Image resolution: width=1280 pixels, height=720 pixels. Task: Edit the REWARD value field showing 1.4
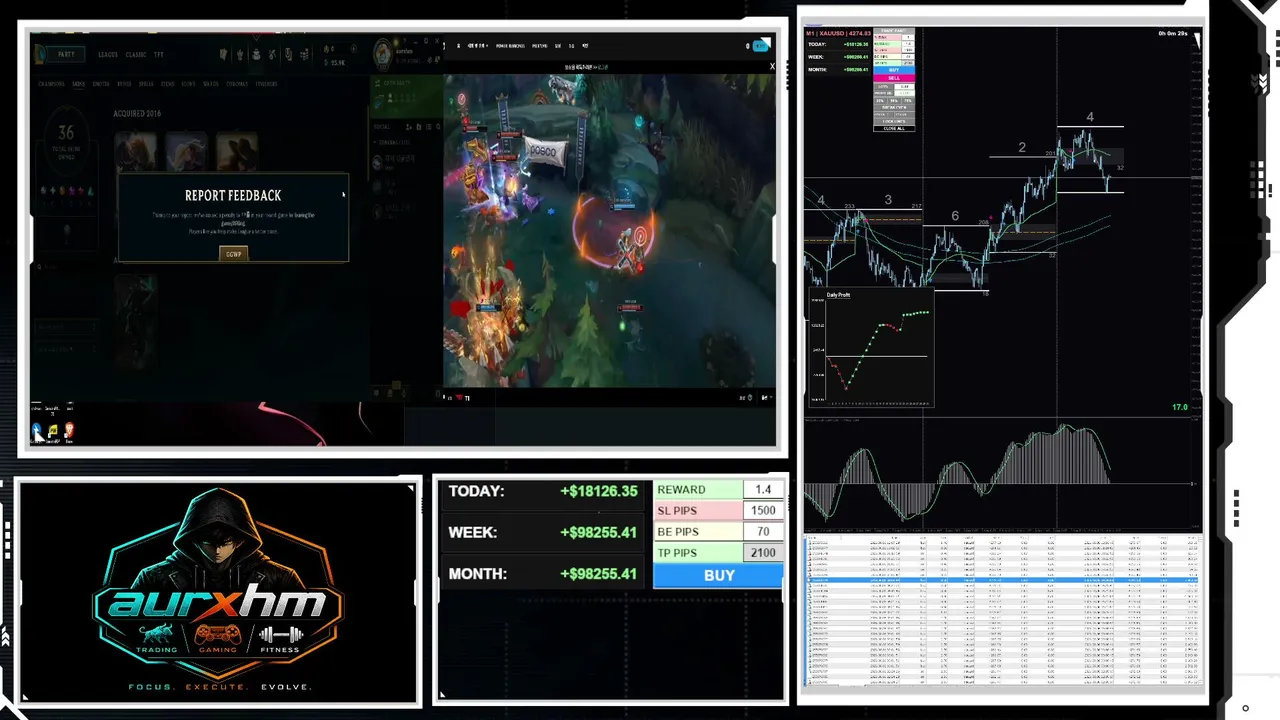763,490
